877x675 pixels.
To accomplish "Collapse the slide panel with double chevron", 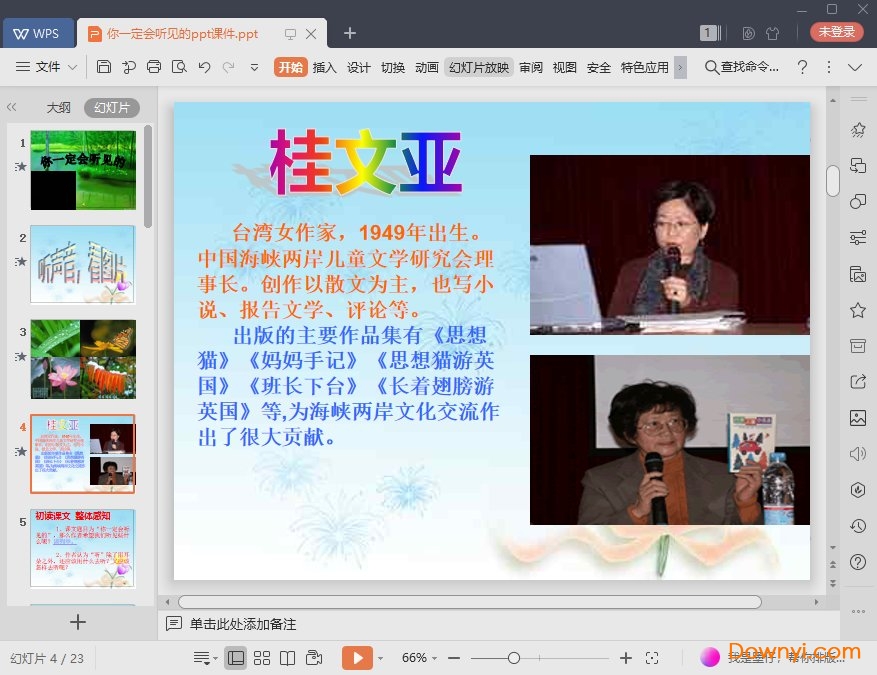I will click(12, 107).
